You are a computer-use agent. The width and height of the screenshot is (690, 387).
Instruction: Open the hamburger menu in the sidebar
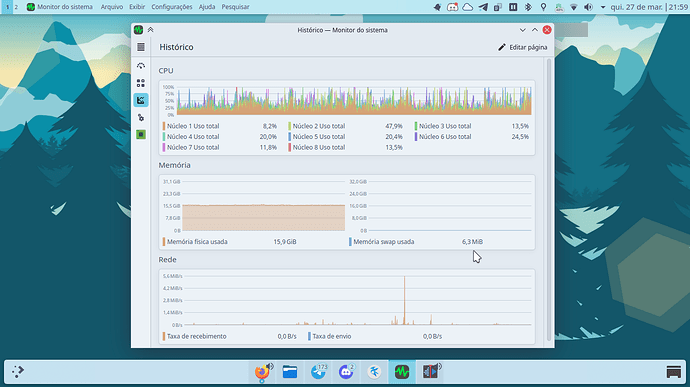[x=141, y=47]
